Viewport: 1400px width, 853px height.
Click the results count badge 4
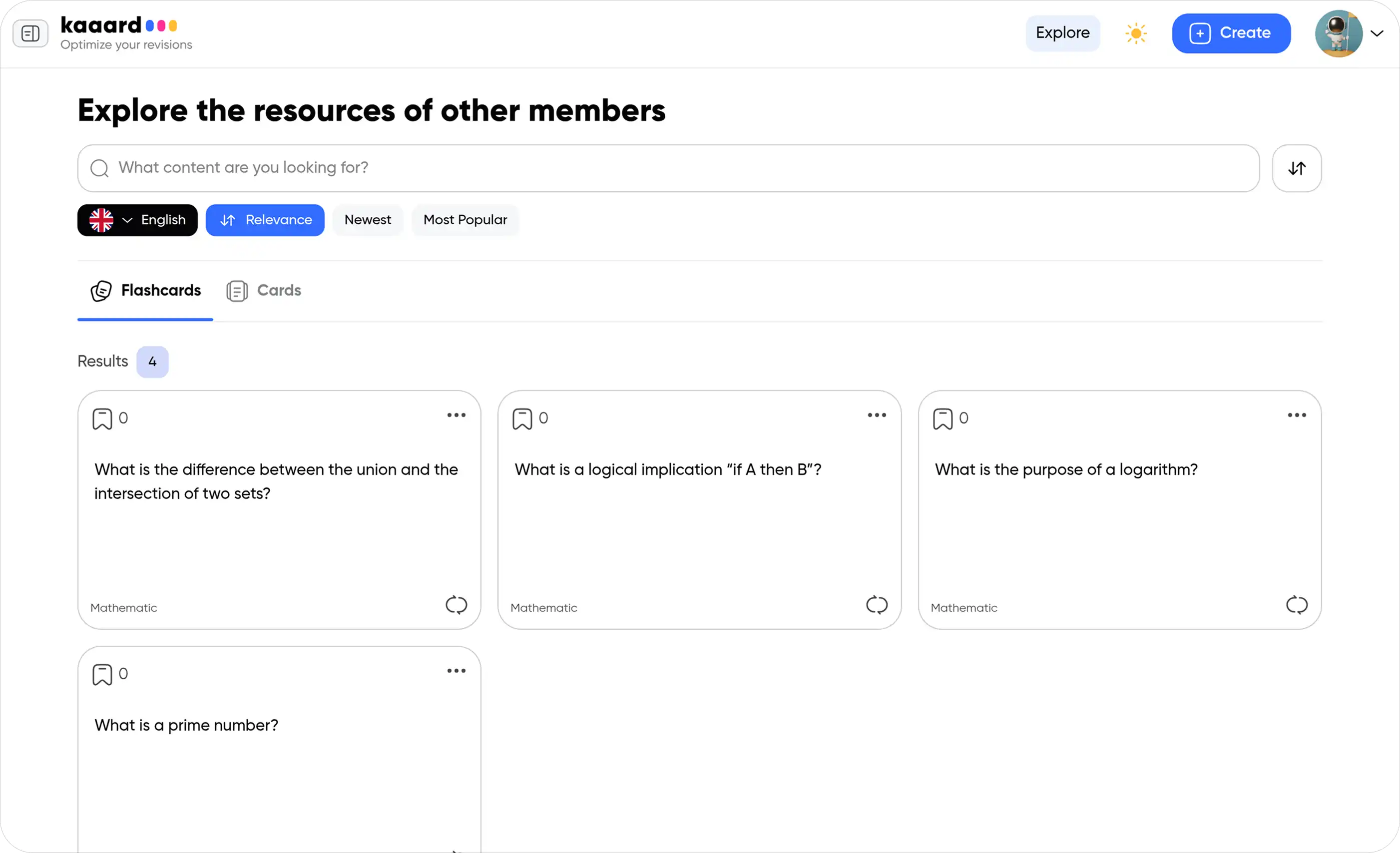152,362
